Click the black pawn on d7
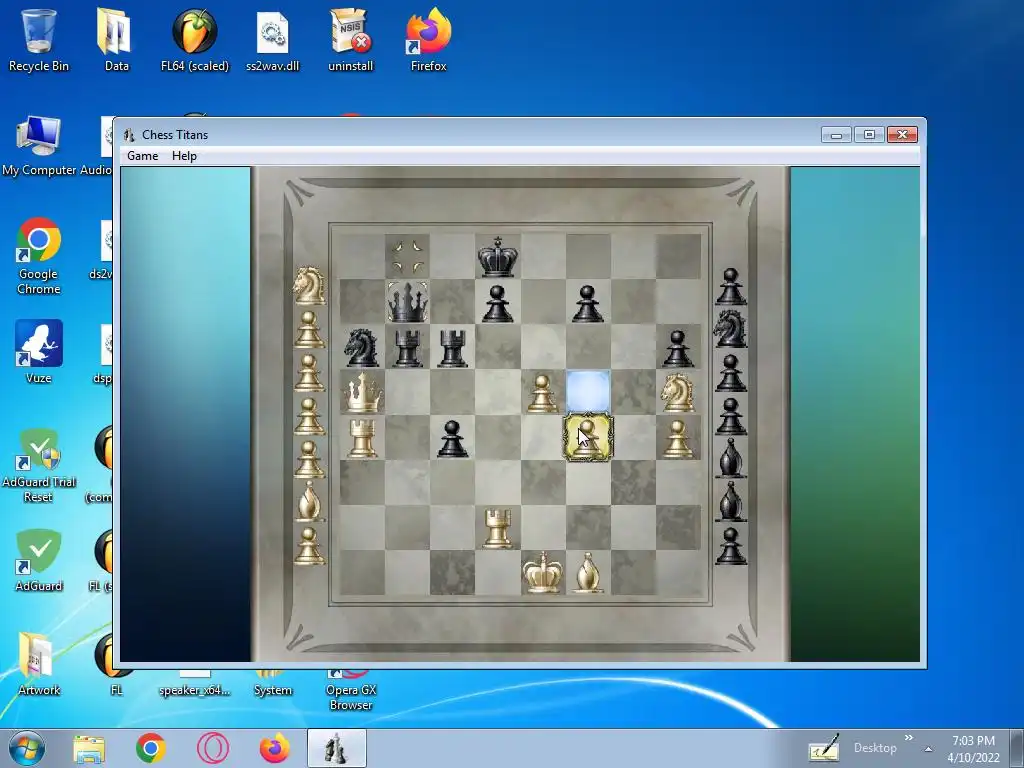Image resolution: width=1024 pixels, height=768 pixels. click(498, 303)
